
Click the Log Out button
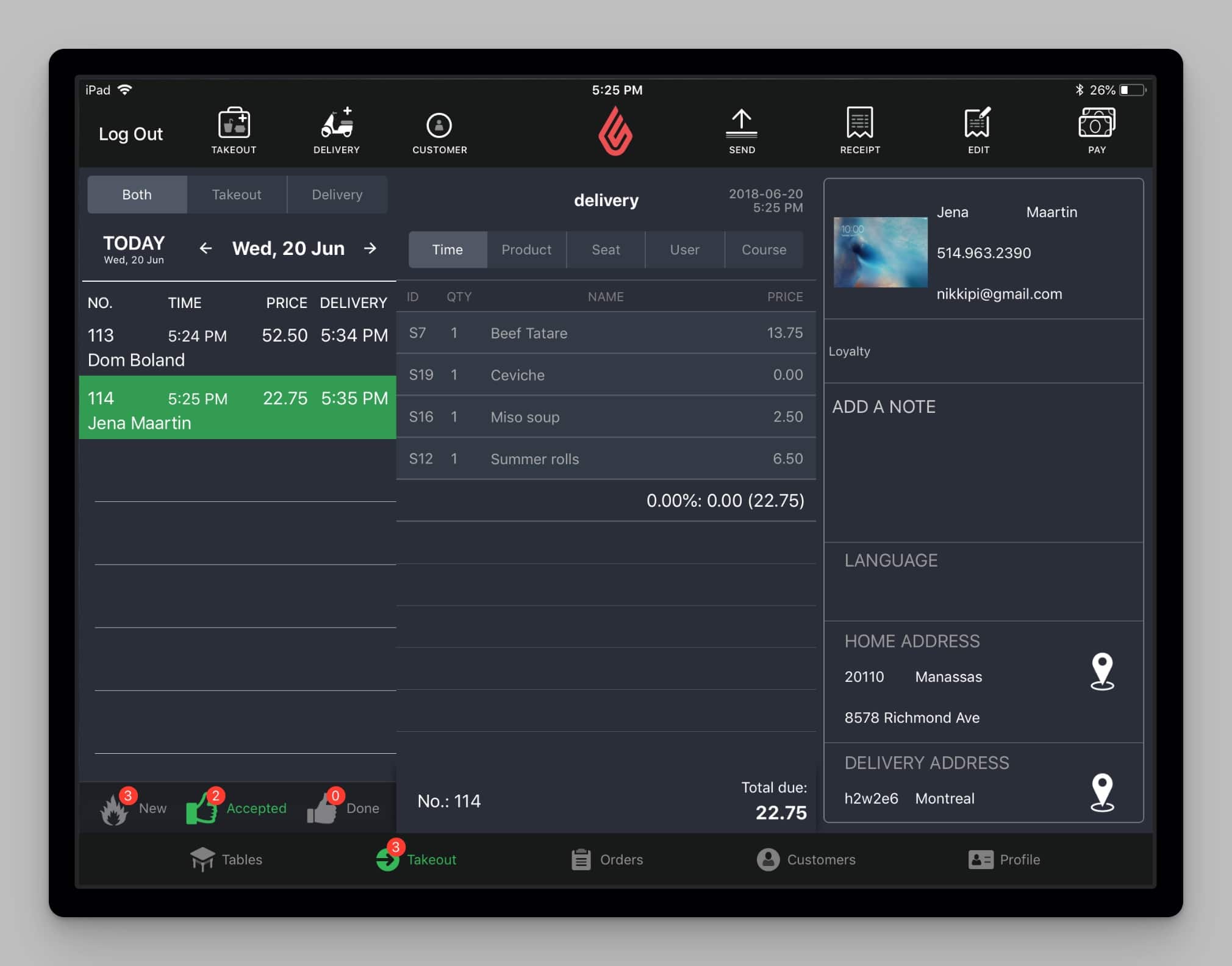[x=131, y=134]
